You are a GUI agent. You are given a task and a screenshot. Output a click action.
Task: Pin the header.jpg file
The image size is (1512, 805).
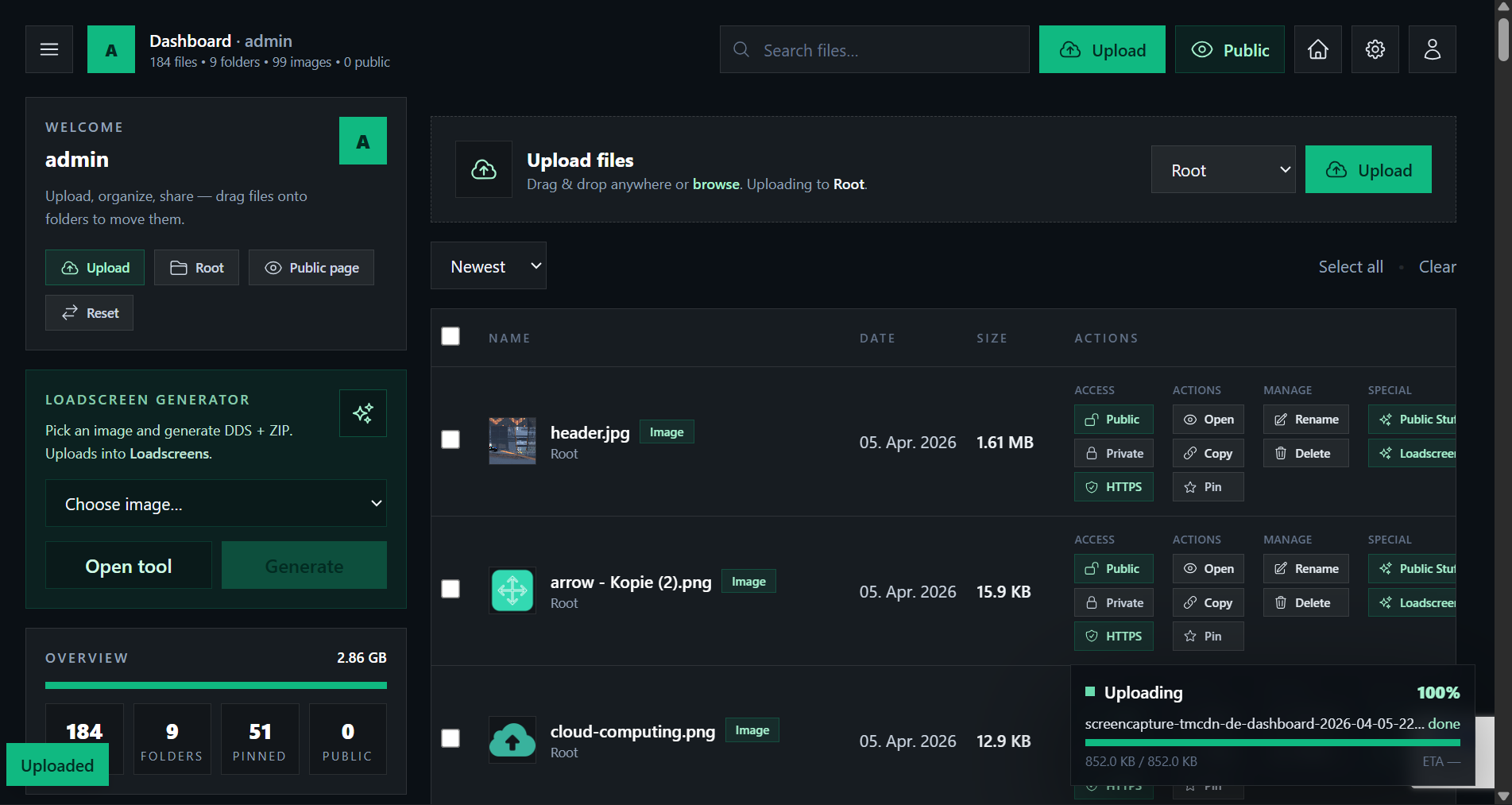coord(1207,487)
